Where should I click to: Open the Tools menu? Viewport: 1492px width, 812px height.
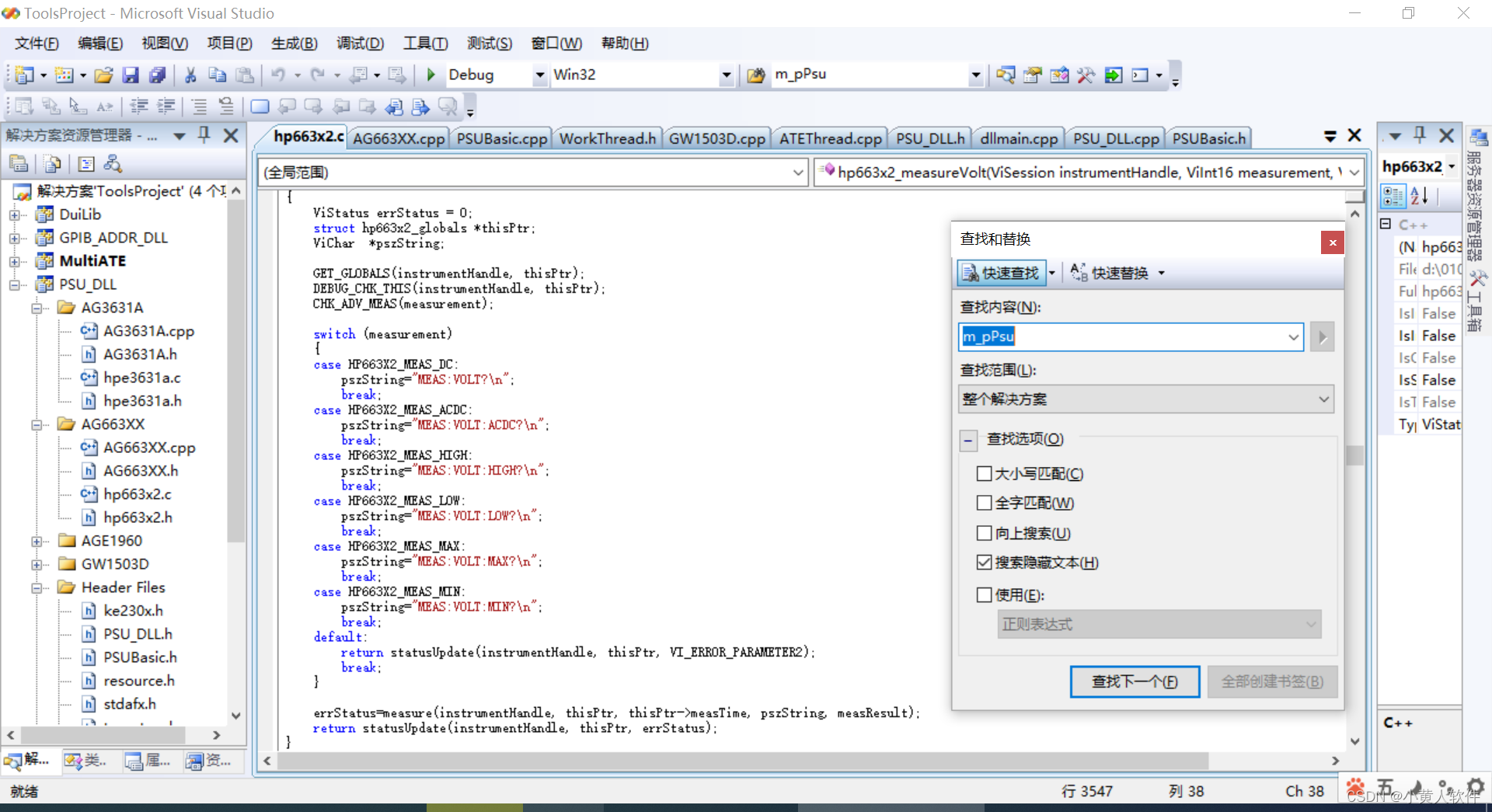[425, 44]
